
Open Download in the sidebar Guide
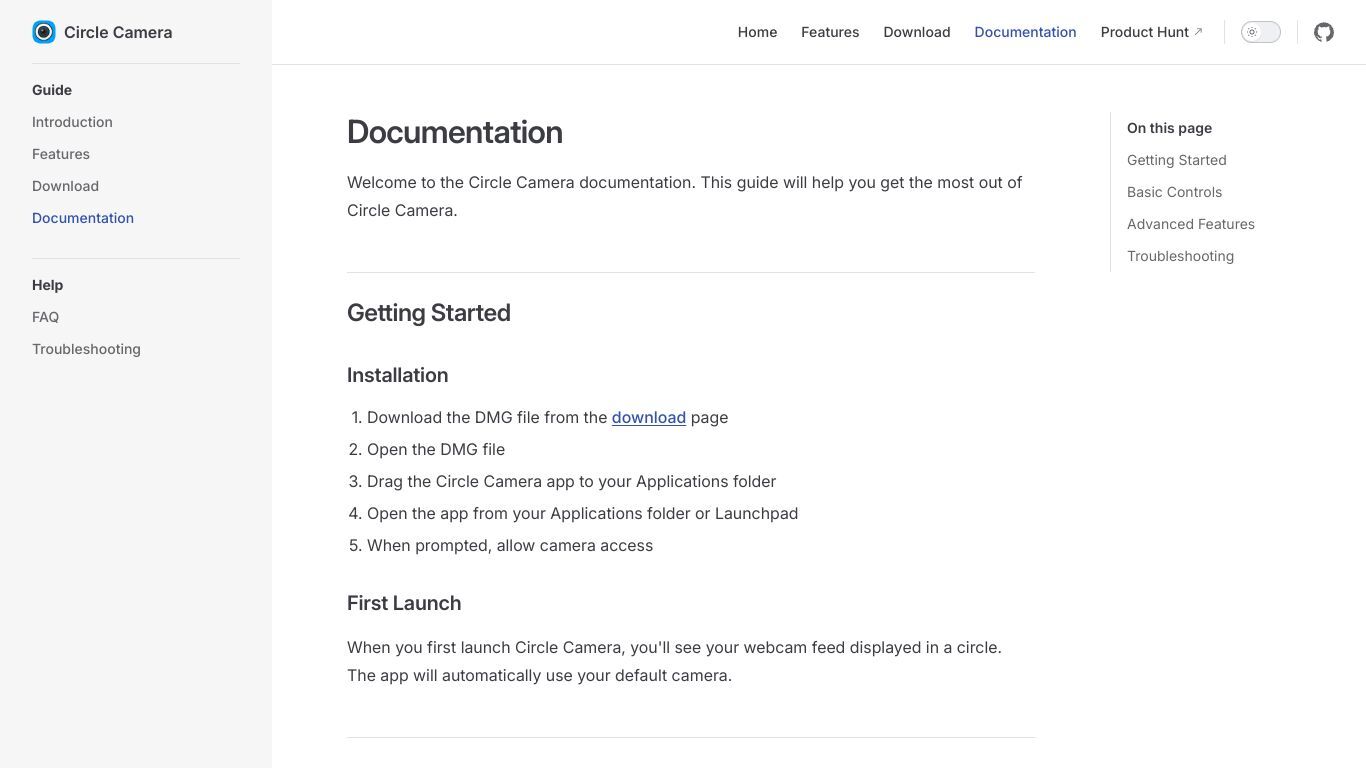(x=65, y=186)
